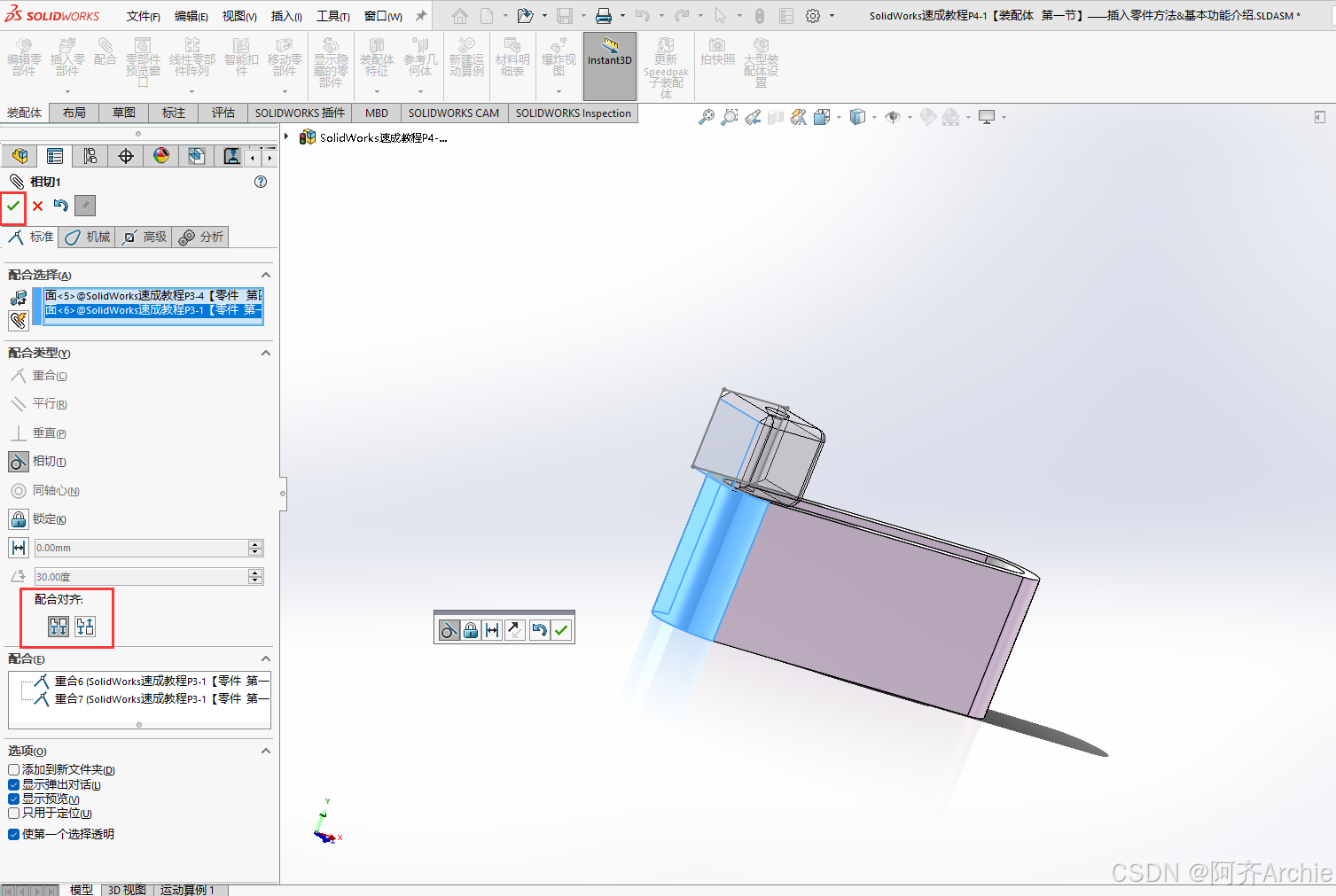The image size is (1336, 896).
Task: Click the Zoom to Fit icon
Action: point(707,117)
